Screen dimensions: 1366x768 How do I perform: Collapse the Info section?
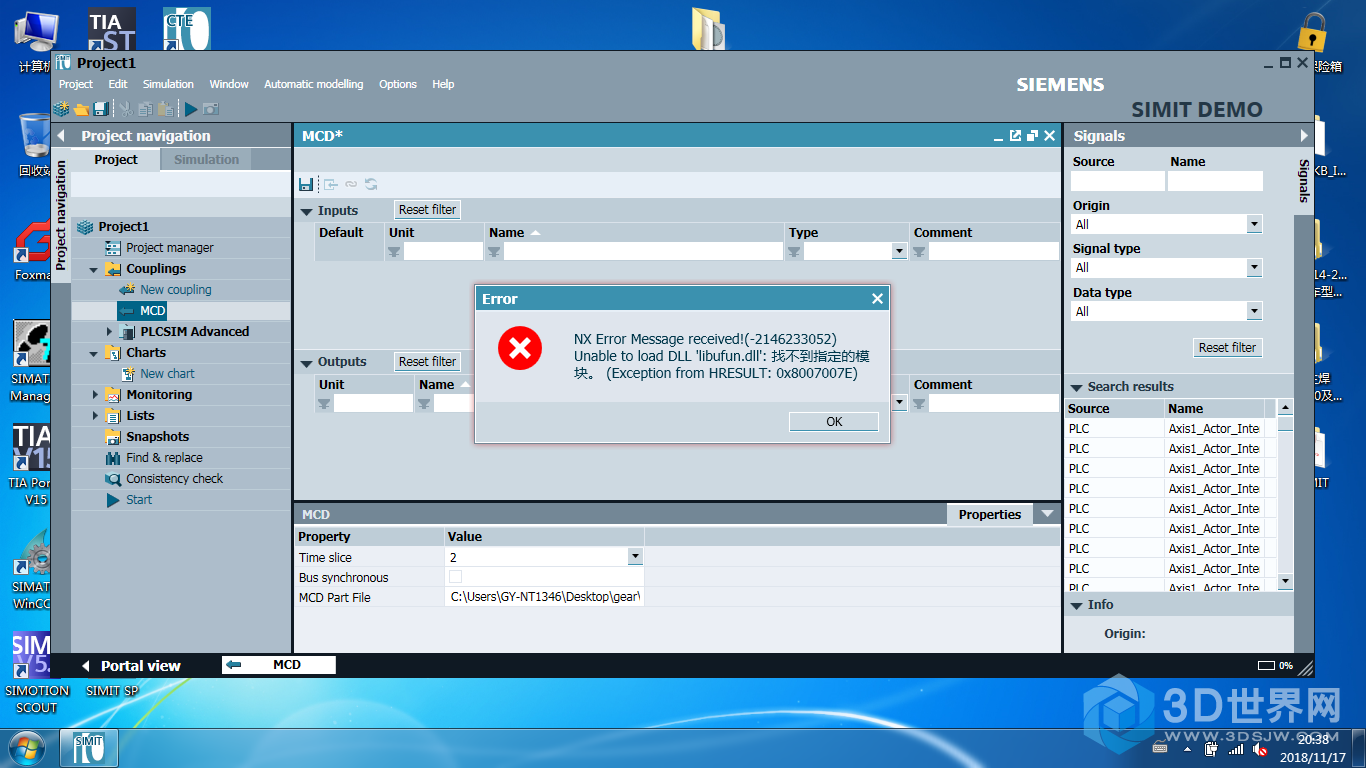click(x=1077, y=605)
